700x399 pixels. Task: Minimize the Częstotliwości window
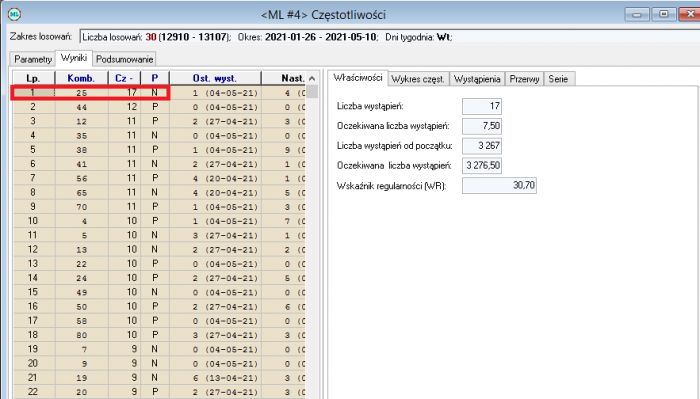[637, 14]
